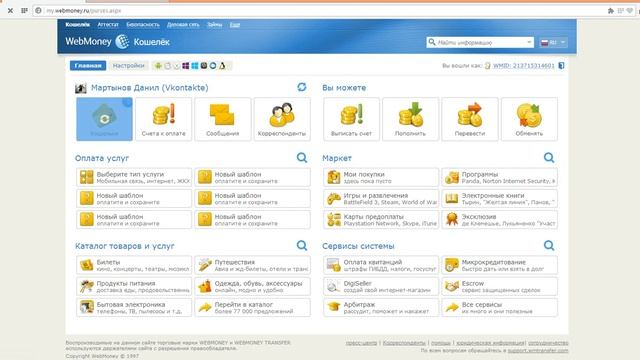Search in the Сервисы системы section
Image resolution: width=640 pixels, height=360 pixels.
point(549,245)
